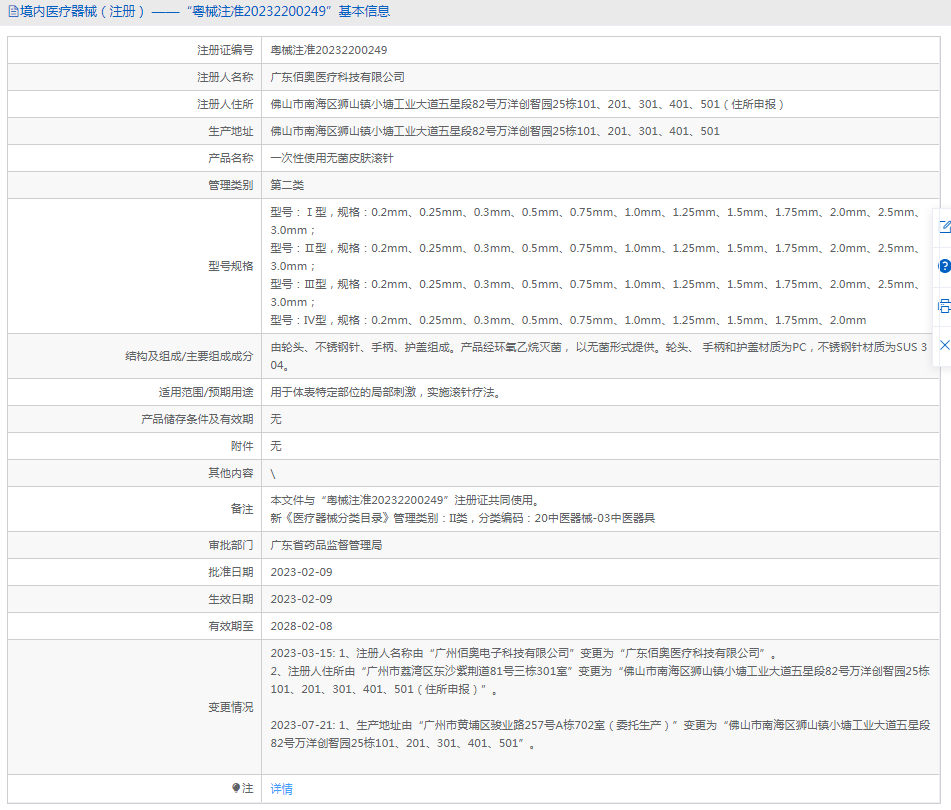Click the 管理类别 label
This screenshot has height=810, width=951.
tap(230, 185)
